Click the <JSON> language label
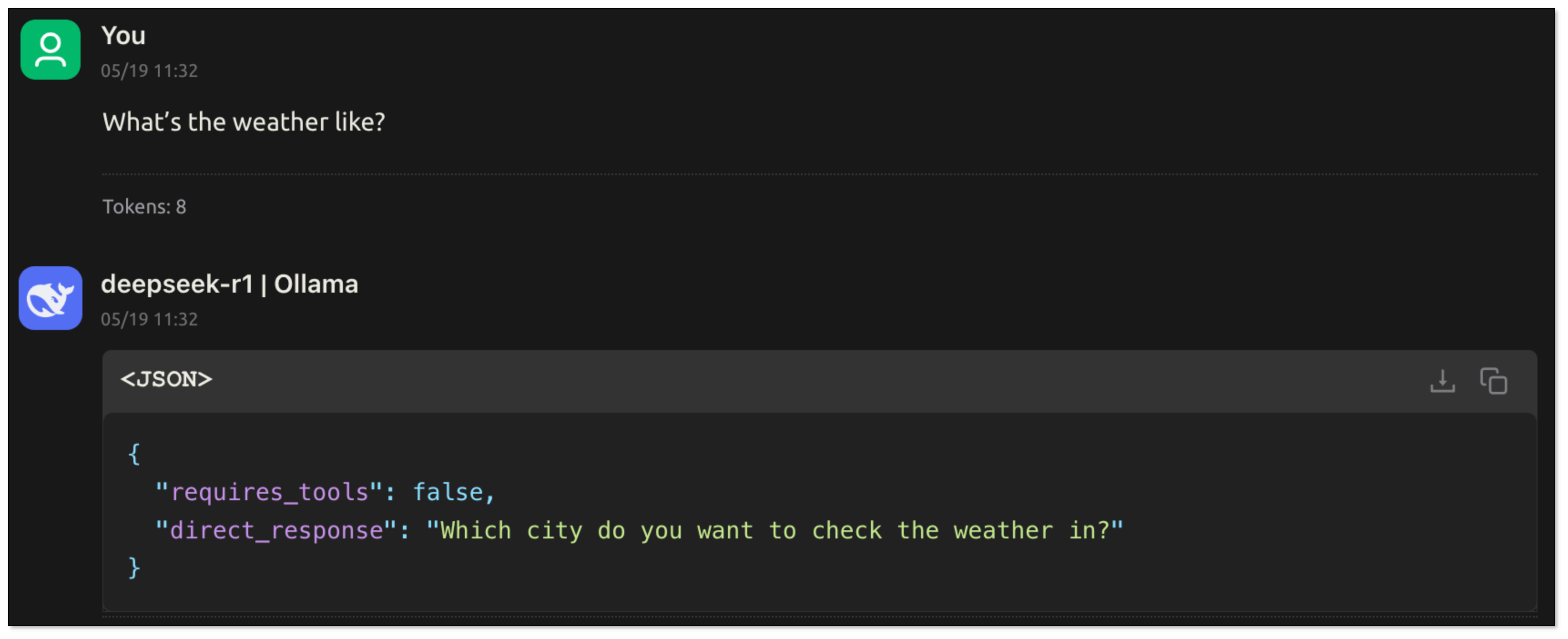Image resolution: width=1568 pixels, height=639 pixels. [x=166, y=380]
